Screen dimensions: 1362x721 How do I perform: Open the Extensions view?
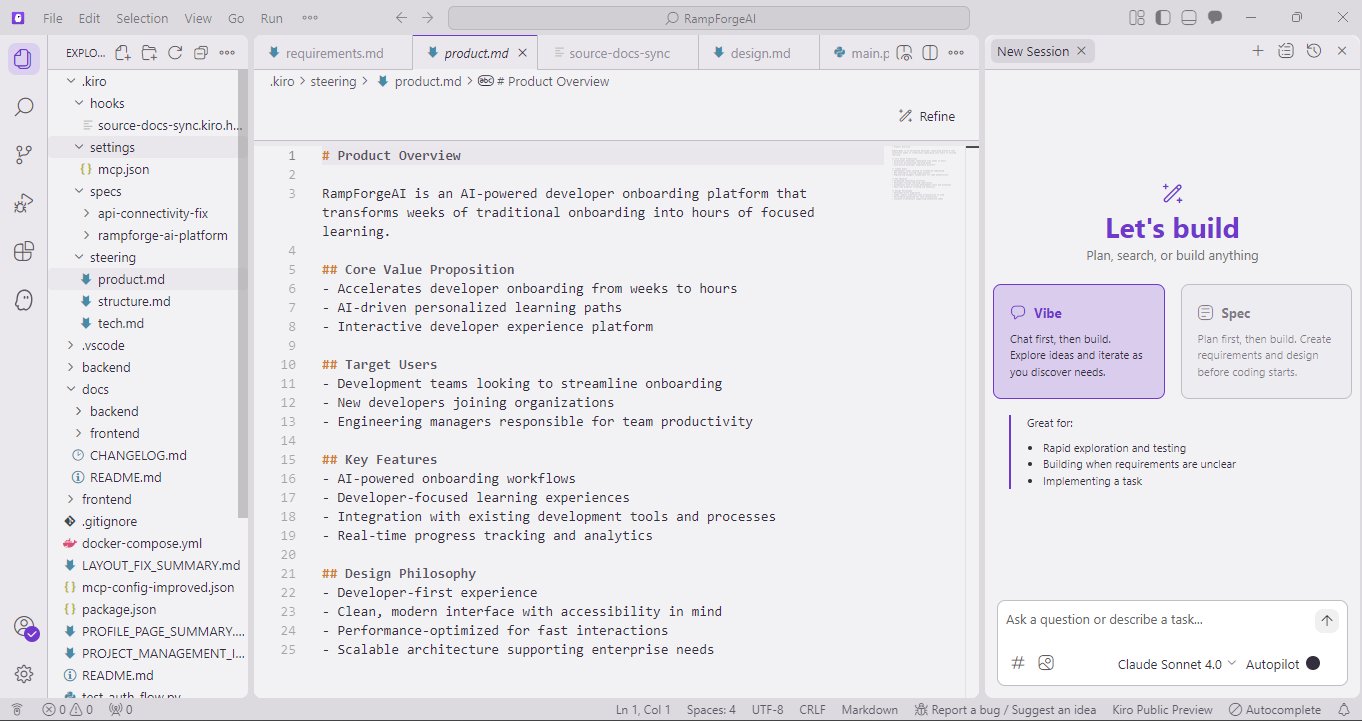(x=24, y=251)
